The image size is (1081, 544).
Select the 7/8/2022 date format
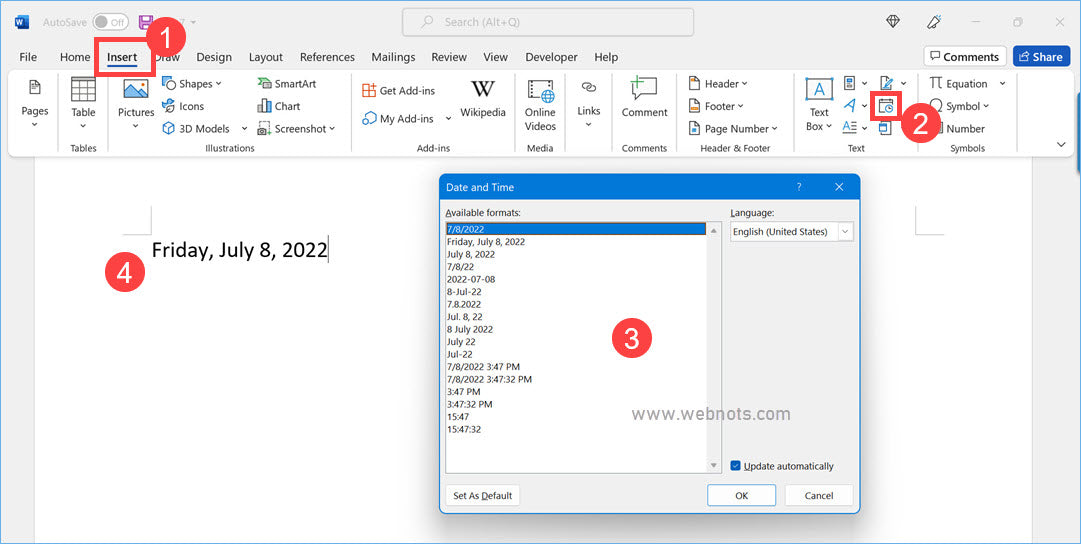[x=576, y=229]
